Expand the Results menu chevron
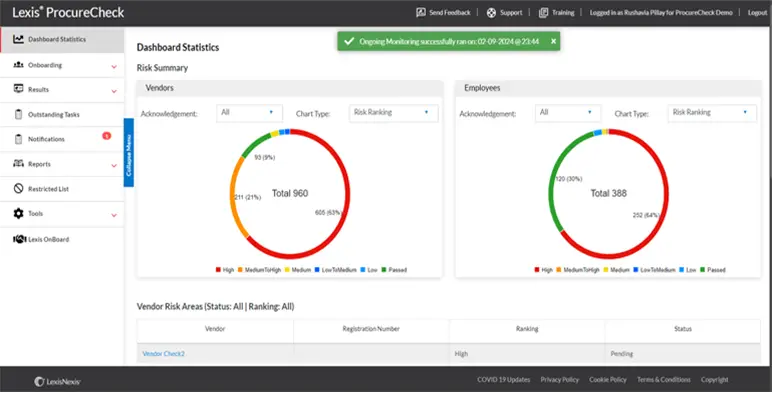Screen dimensions: 772x393 pos(114,91)
